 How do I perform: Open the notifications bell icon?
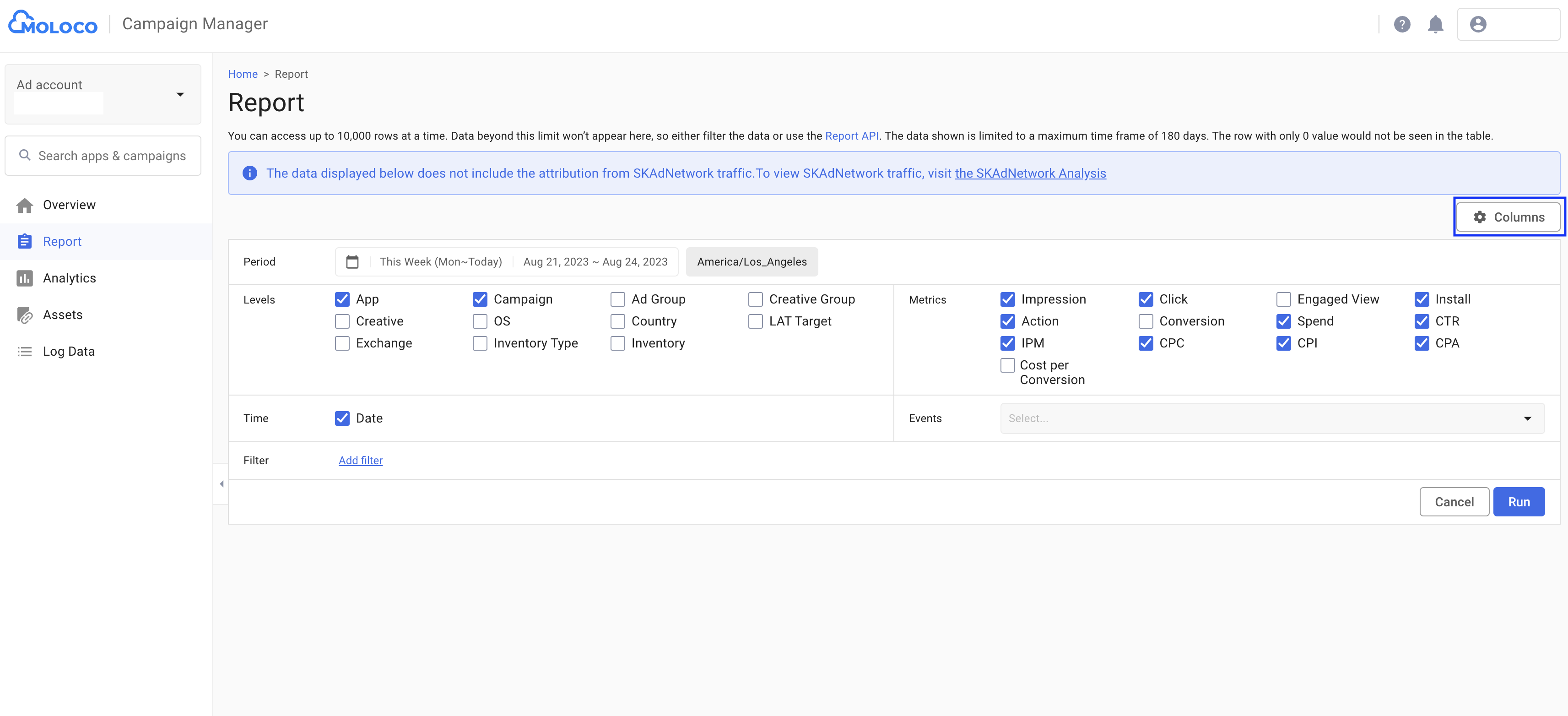1435,24
